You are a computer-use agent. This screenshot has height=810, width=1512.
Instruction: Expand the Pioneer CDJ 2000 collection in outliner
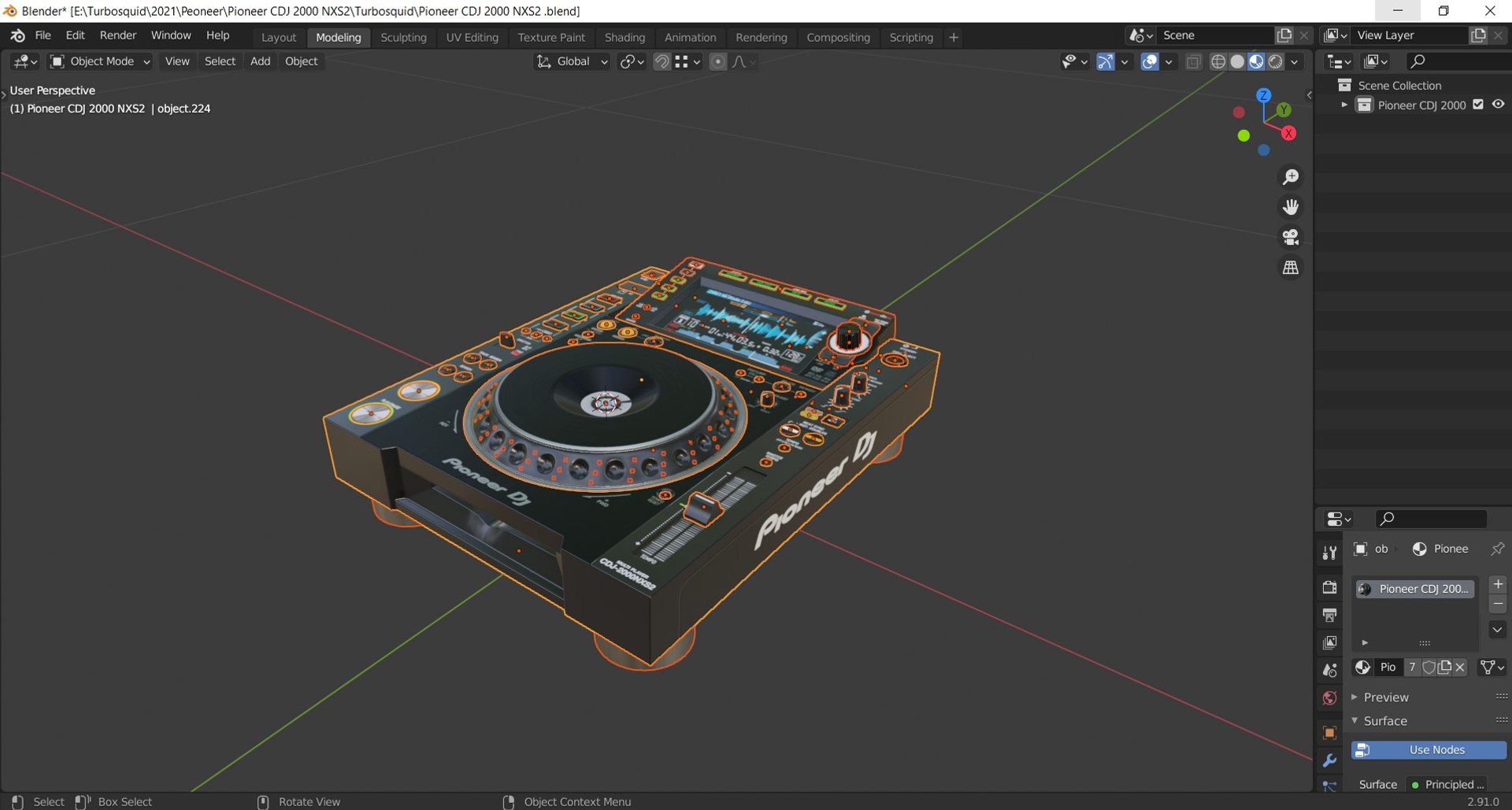[x=1344, y=105]
